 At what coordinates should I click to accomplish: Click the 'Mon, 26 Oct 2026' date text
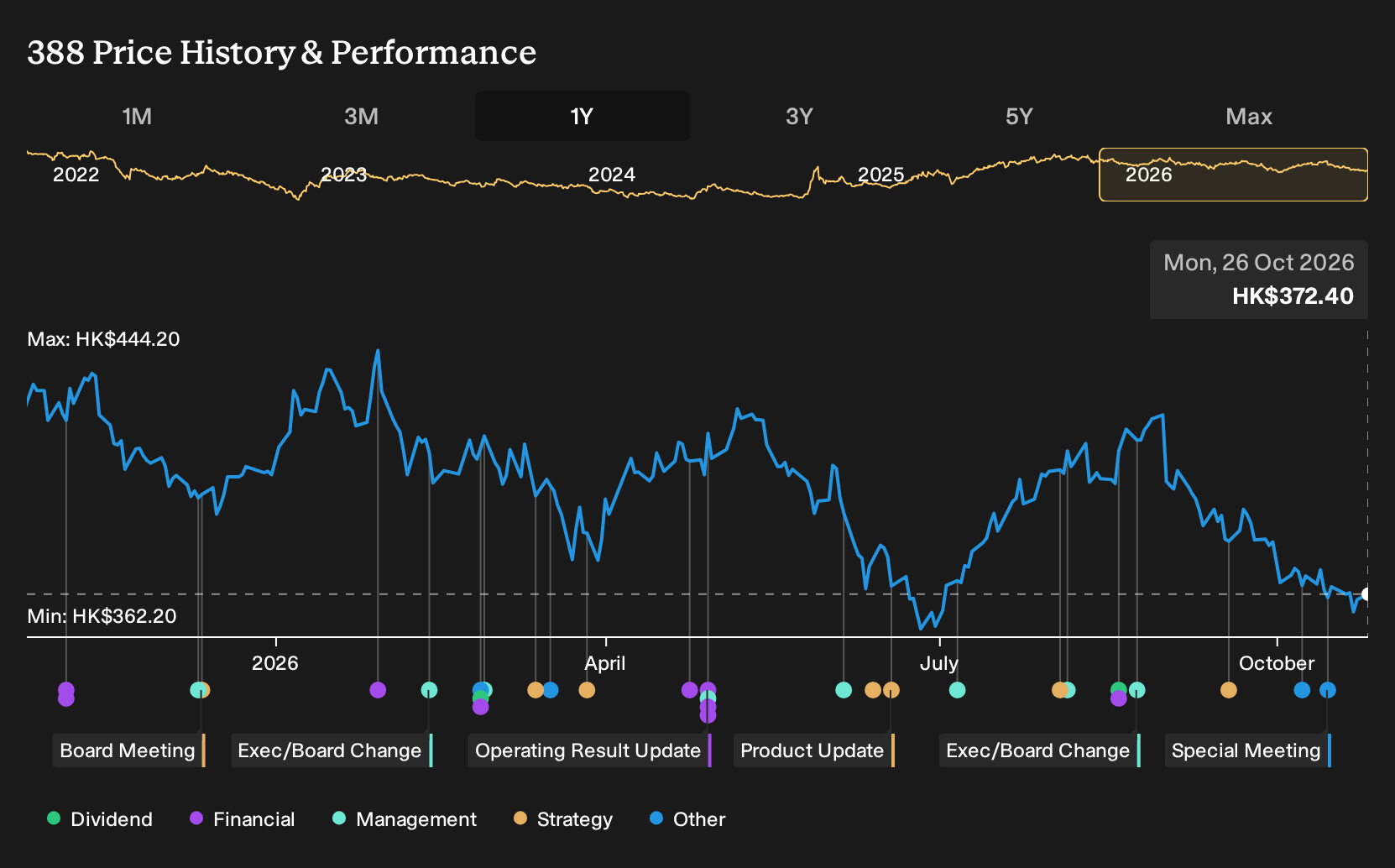pos(1259,263)
